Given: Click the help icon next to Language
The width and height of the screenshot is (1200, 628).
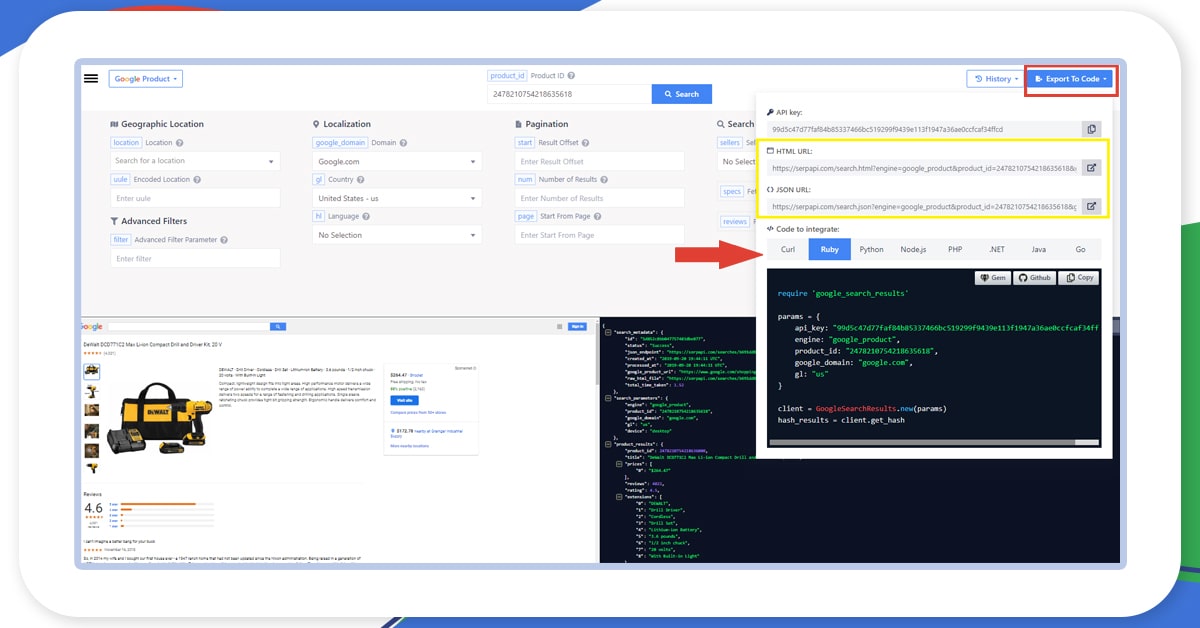Looking at the screenshot, I should pos(368,216).
